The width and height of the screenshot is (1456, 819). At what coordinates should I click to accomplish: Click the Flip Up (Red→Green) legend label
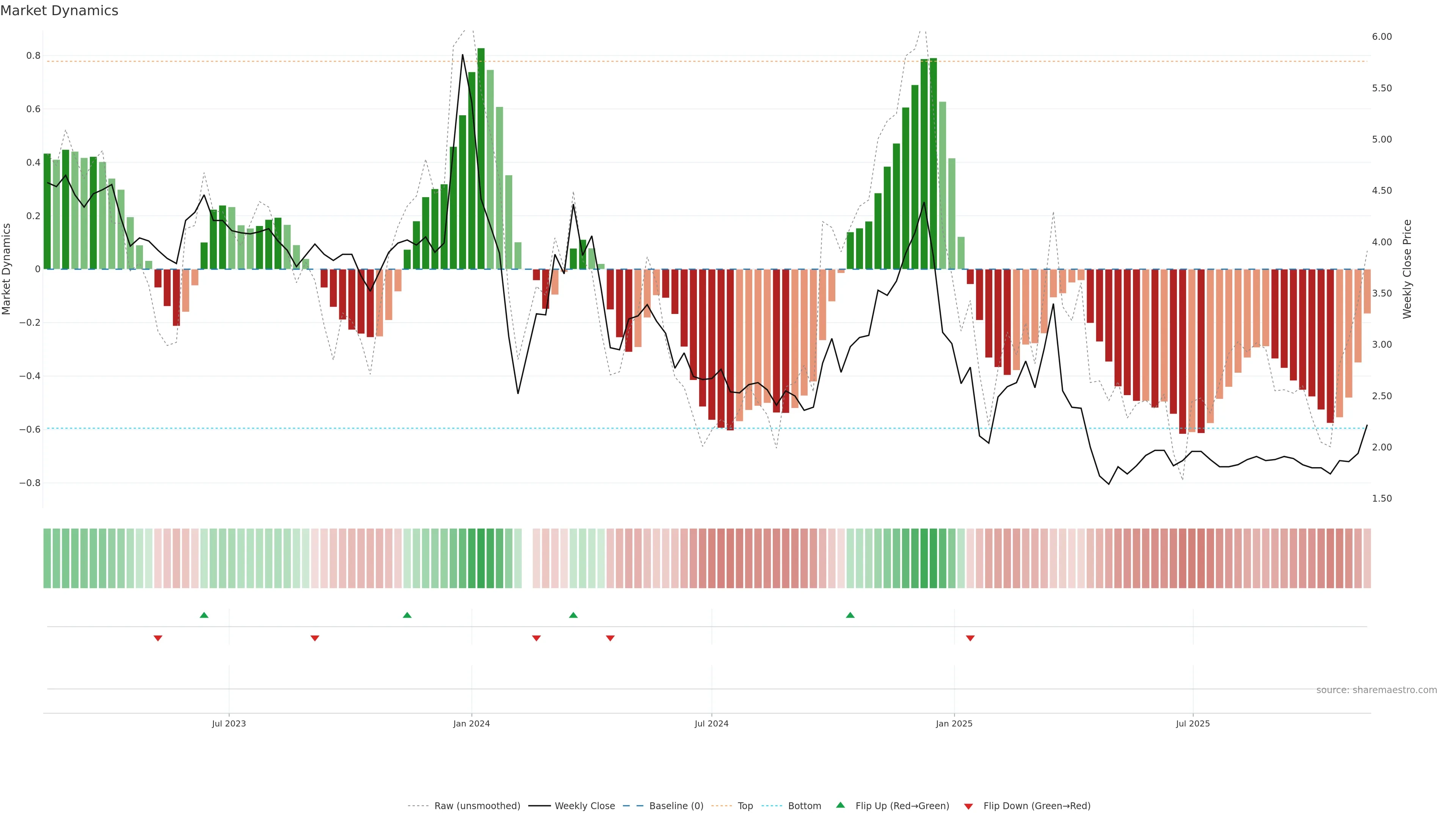(x=902, y=806)
